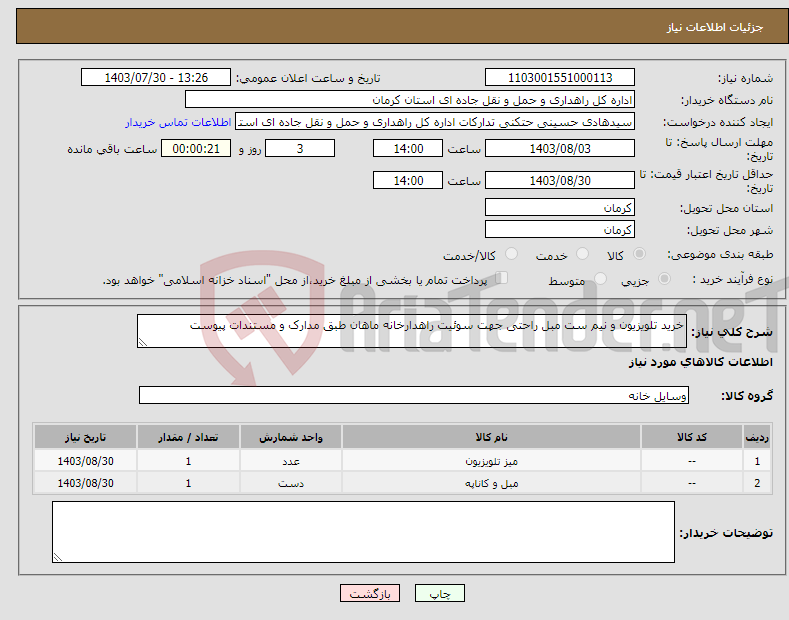The height and width of the screenshot is (620, 789).
Task: Click the شماره نیاز field 1103001551000113
Action: point(560,78)
